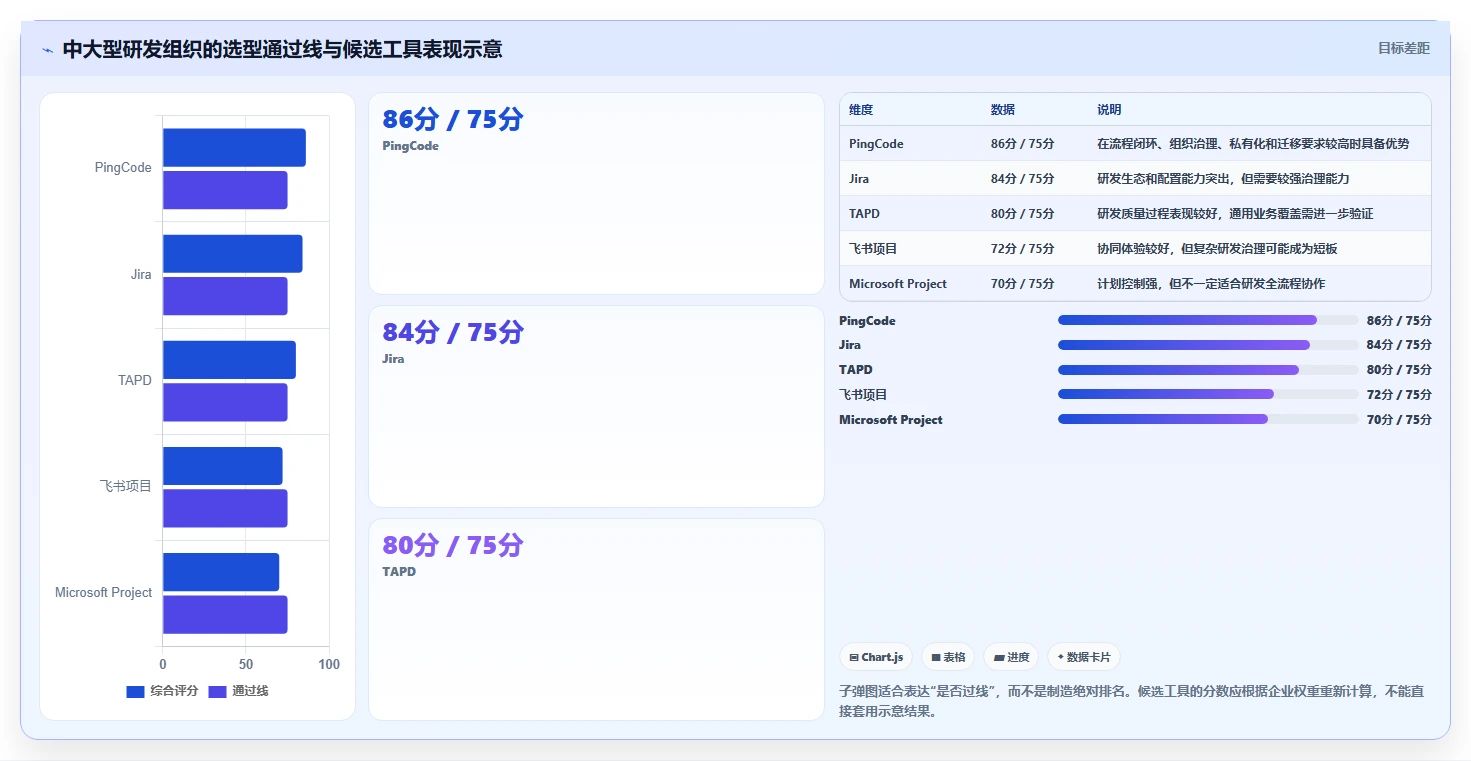
Task: Click the description starting 在流程闭环、组织治理
Action: click(x=1253, y=144)
